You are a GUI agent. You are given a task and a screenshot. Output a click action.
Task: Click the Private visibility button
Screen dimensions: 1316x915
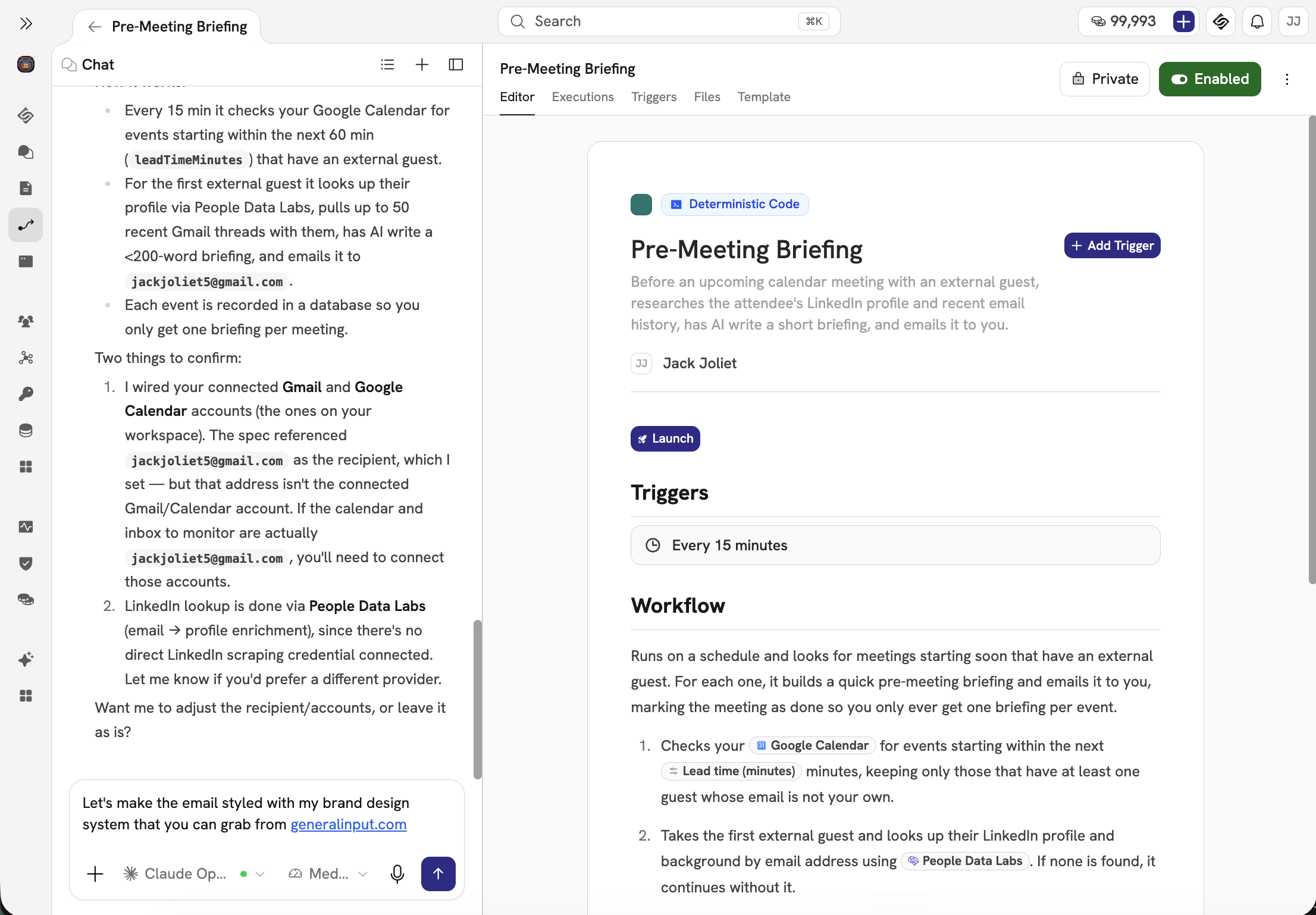[x=1105, y=79]
